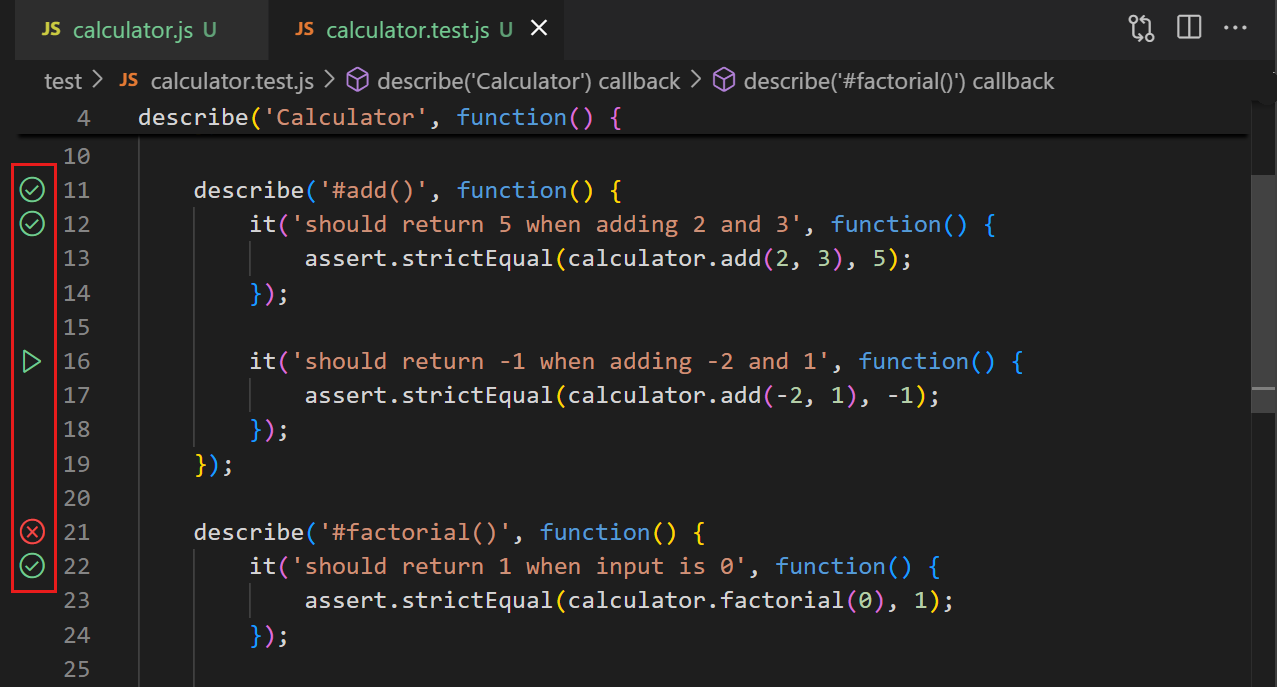Click the 'test' folder in breadcrumbs
Image resolution: width=1277 pixels, height=687 pixels.
62,80
